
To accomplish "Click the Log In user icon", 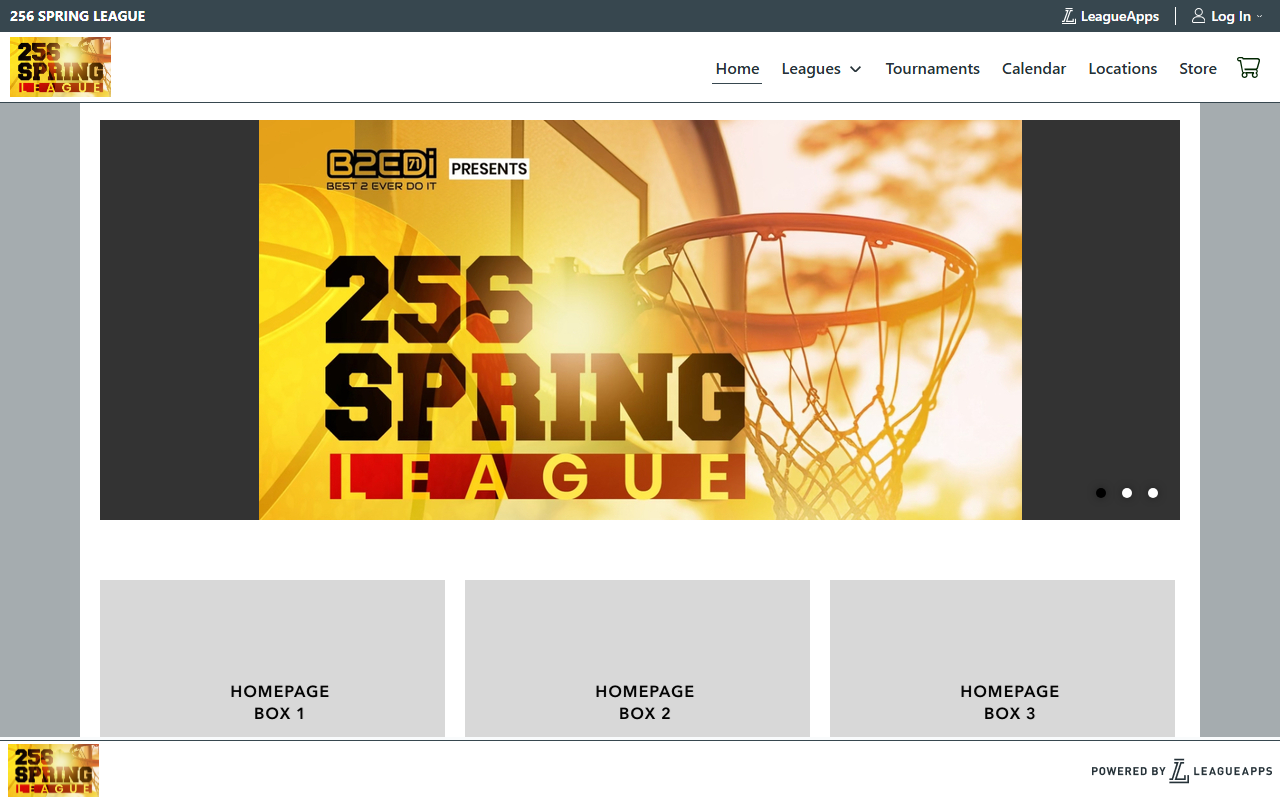I will 1198,16.
